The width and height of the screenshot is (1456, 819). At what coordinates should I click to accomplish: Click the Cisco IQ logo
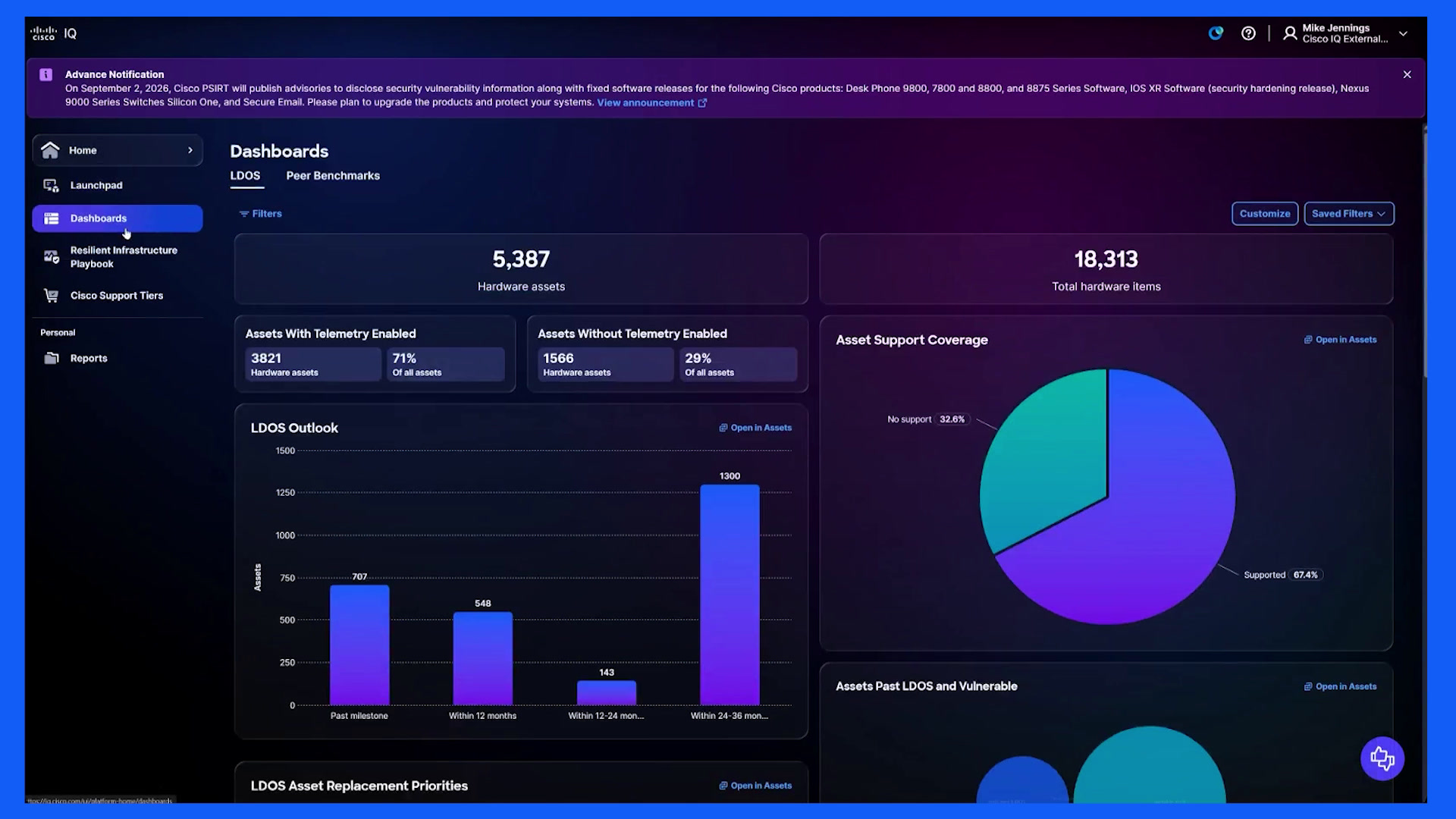pyautogui.click(x=53, y=33)
